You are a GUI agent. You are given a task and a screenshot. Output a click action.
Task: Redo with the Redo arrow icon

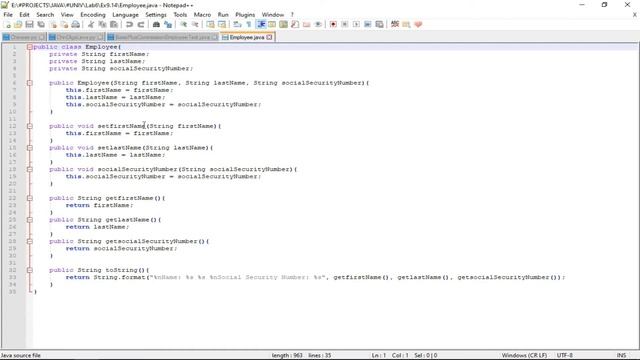141,24
